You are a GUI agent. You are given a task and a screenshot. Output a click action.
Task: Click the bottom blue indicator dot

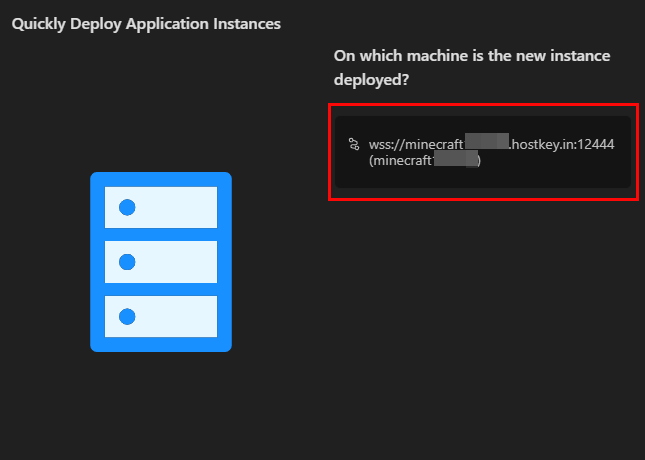127,316
